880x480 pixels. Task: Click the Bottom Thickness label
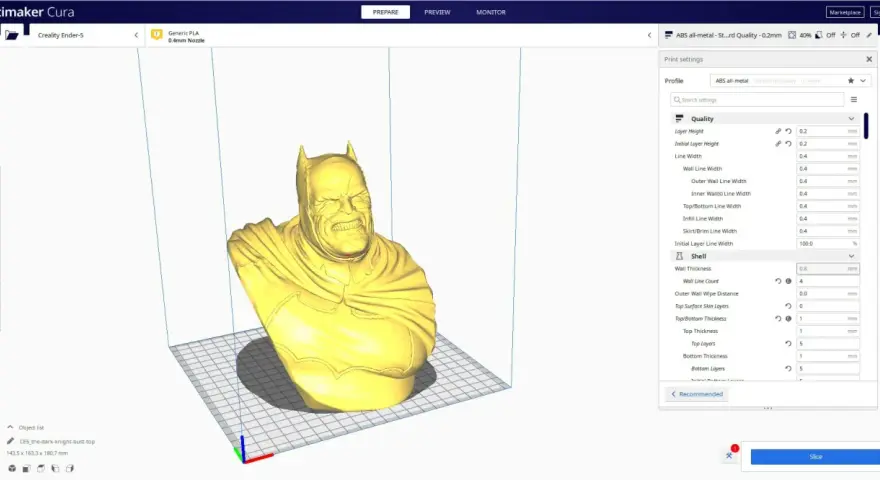tap(705, 356)
